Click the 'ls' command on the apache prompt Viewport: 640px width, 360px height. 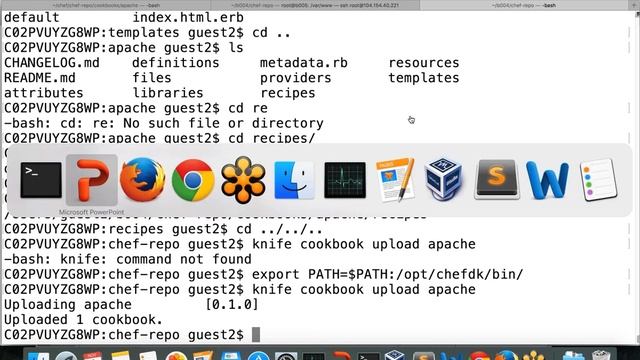[x=236, y=48]
